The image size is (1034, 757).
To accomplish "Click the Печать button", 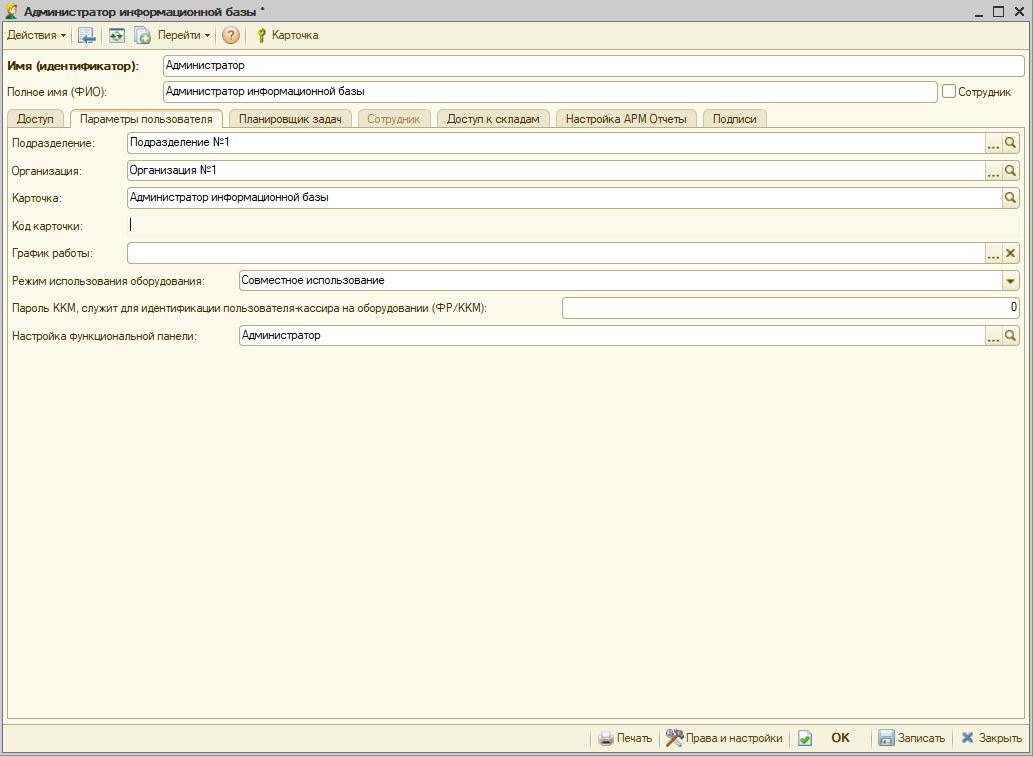I will [x=625, y=738].
